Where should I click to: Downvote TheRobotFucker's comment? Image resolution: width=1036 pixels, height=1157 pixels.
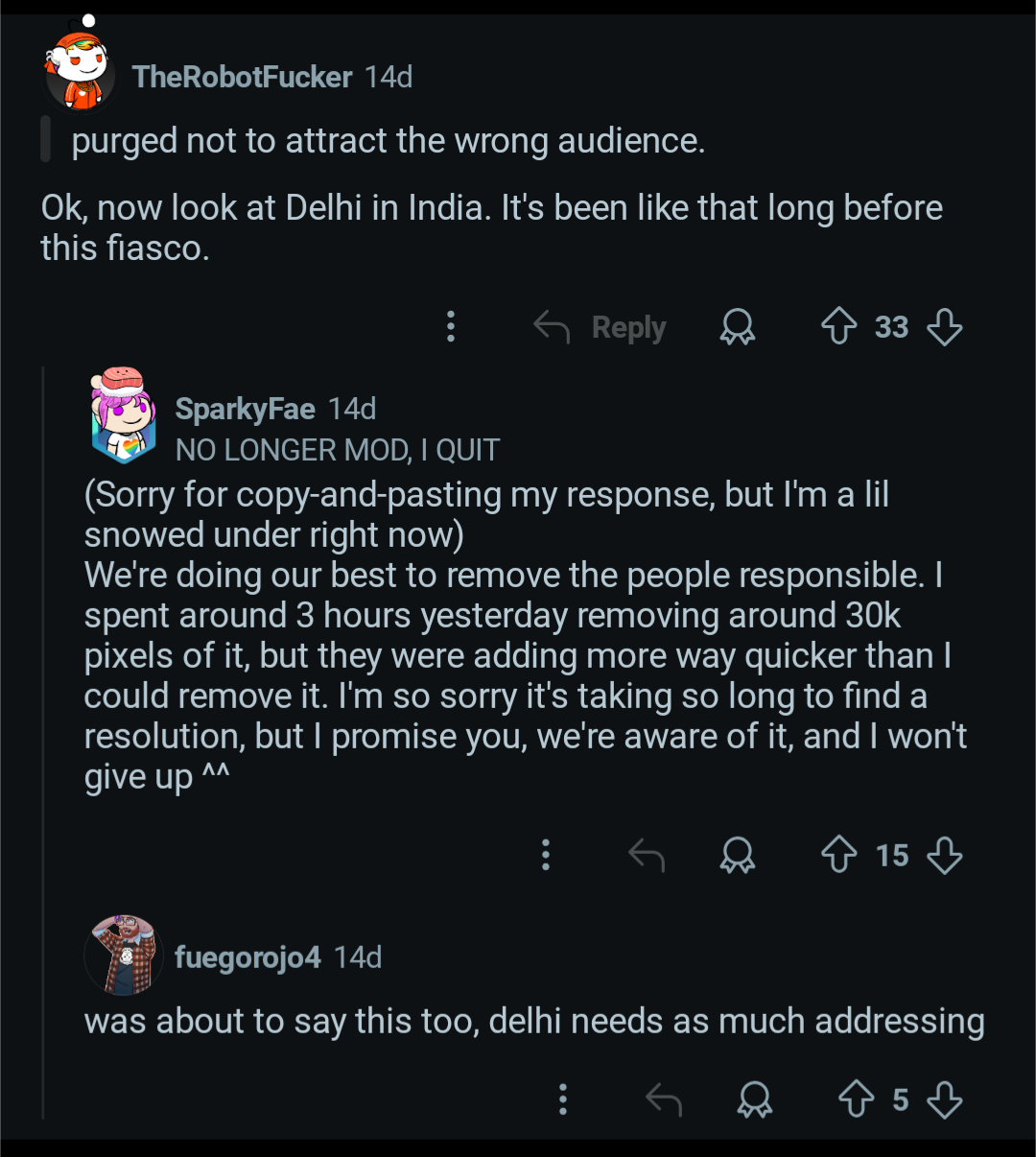click(945, 327)
